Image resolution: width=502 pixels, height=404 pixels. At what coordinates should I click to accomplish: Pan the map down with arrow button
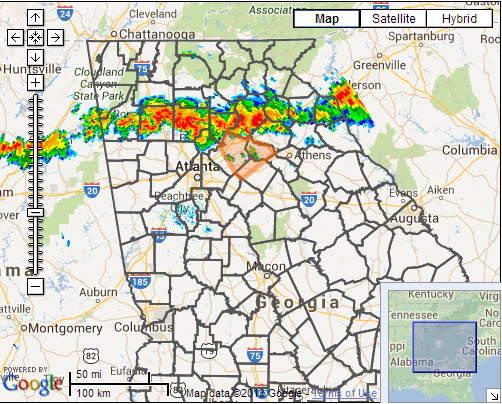point(35,57)
